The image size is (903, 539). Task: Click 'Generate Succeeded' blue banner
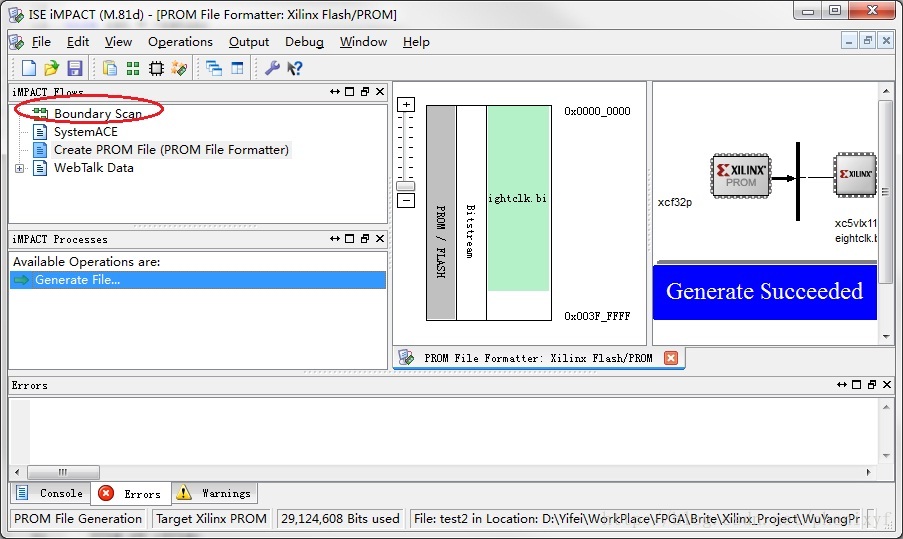coord(765,292)
